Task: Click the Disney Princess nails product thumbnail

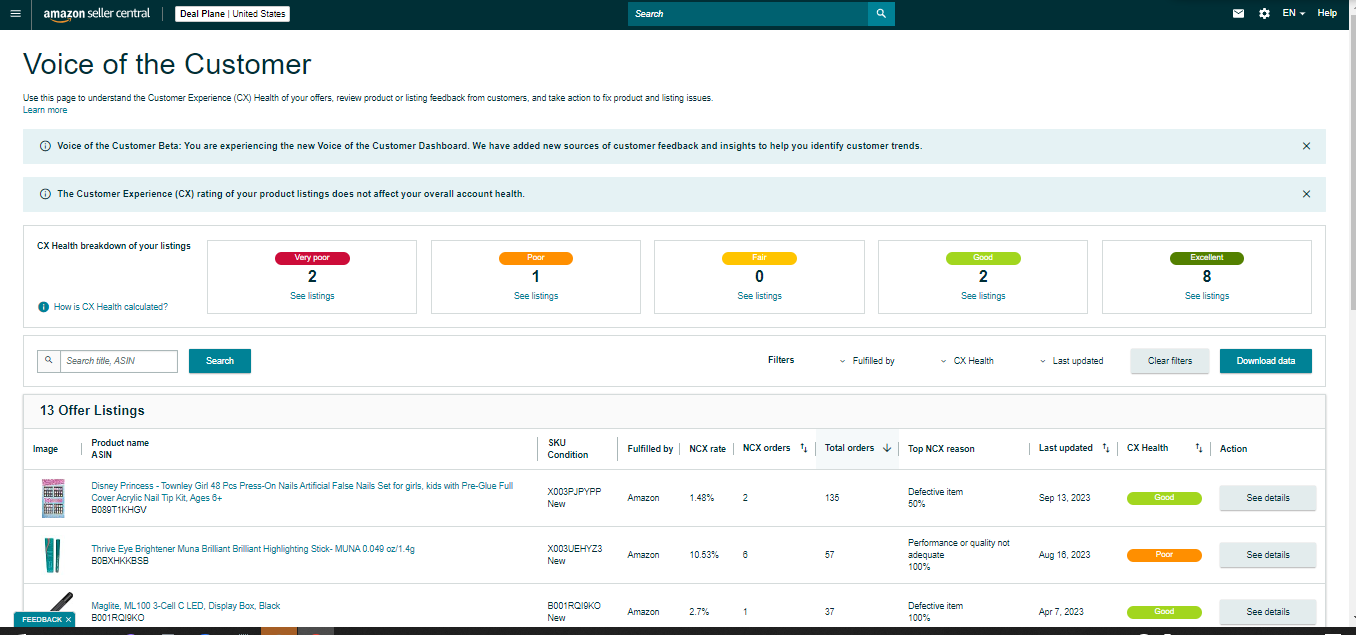Action: coord(52,497)
